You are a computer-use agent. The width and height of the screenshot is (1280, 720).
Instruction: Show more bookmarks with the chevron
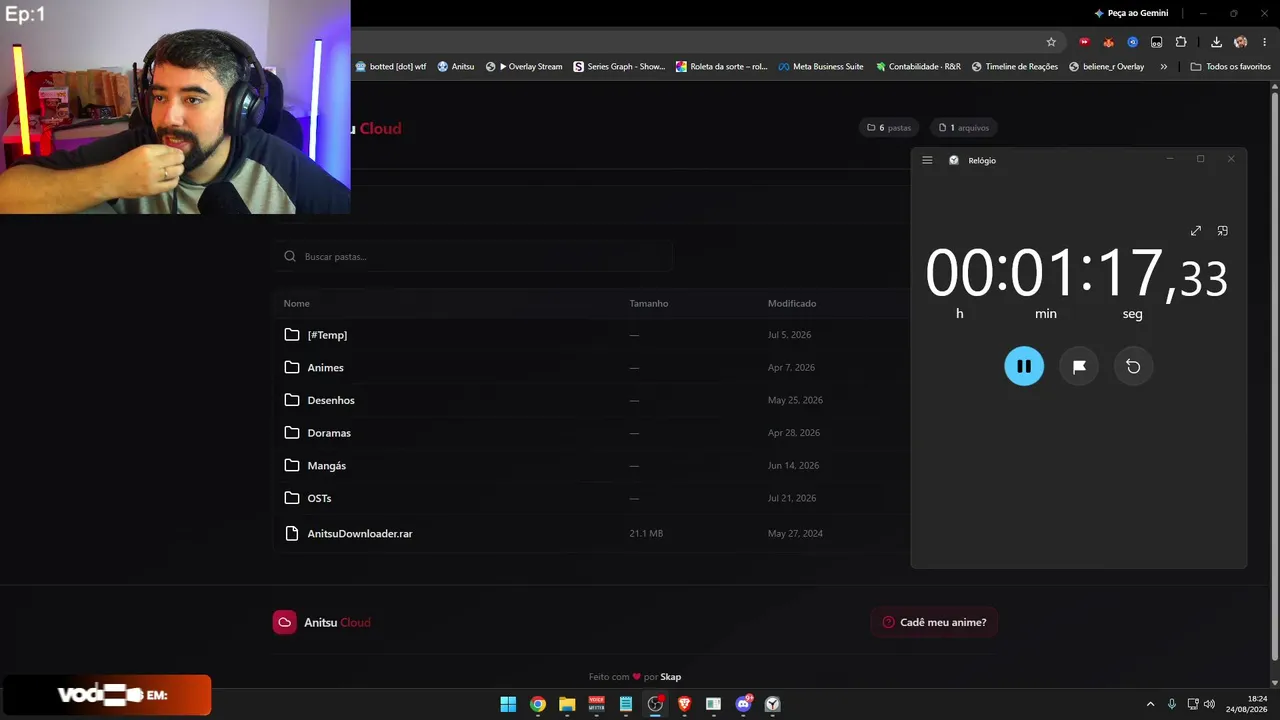coord(1163,67)
